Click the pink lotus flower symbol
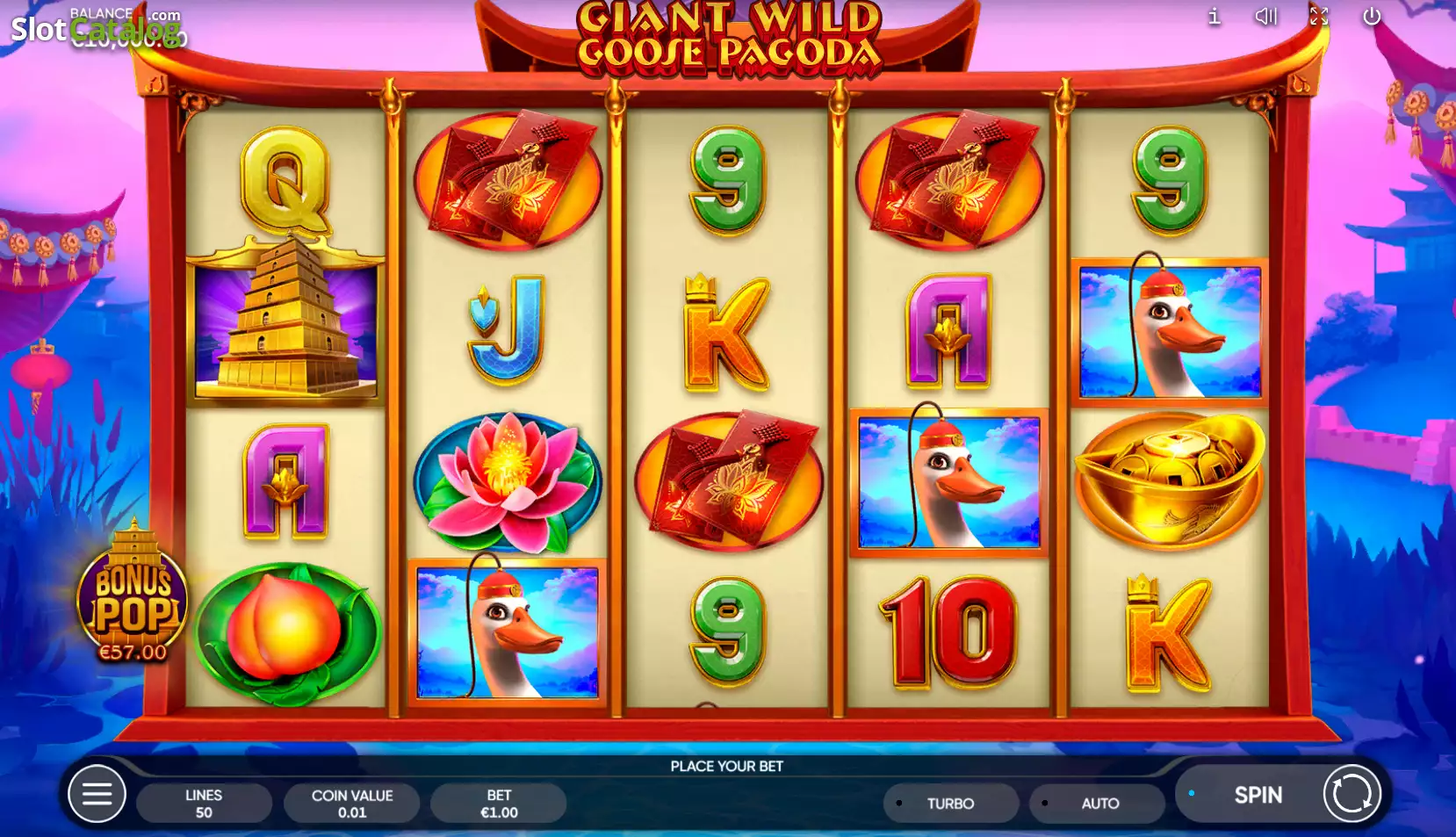The height and width of the screenshot is (837, 1456). click(x=507, y=482)
